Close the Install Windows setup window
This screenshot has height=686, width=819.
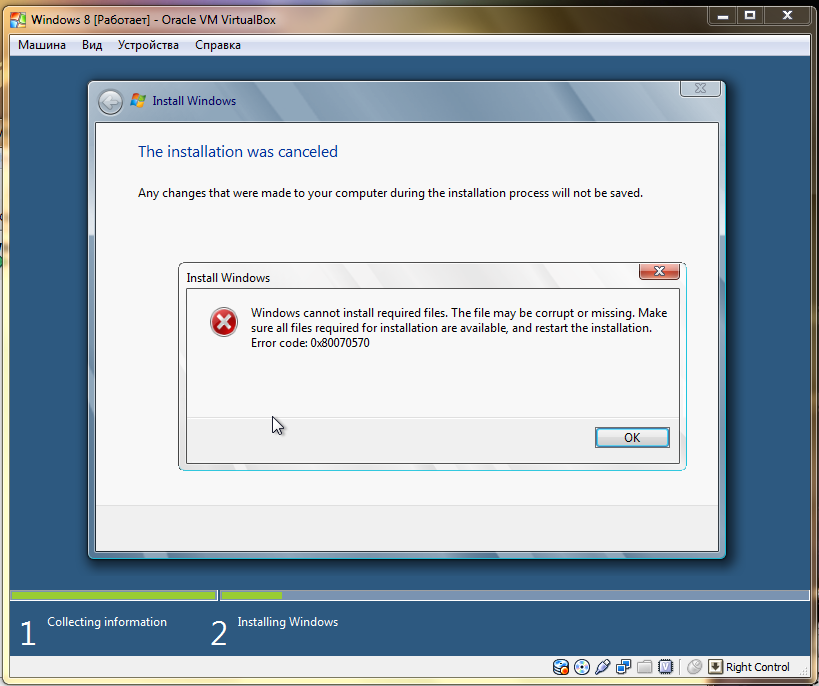pyautogui.click(x=700, y=88)
